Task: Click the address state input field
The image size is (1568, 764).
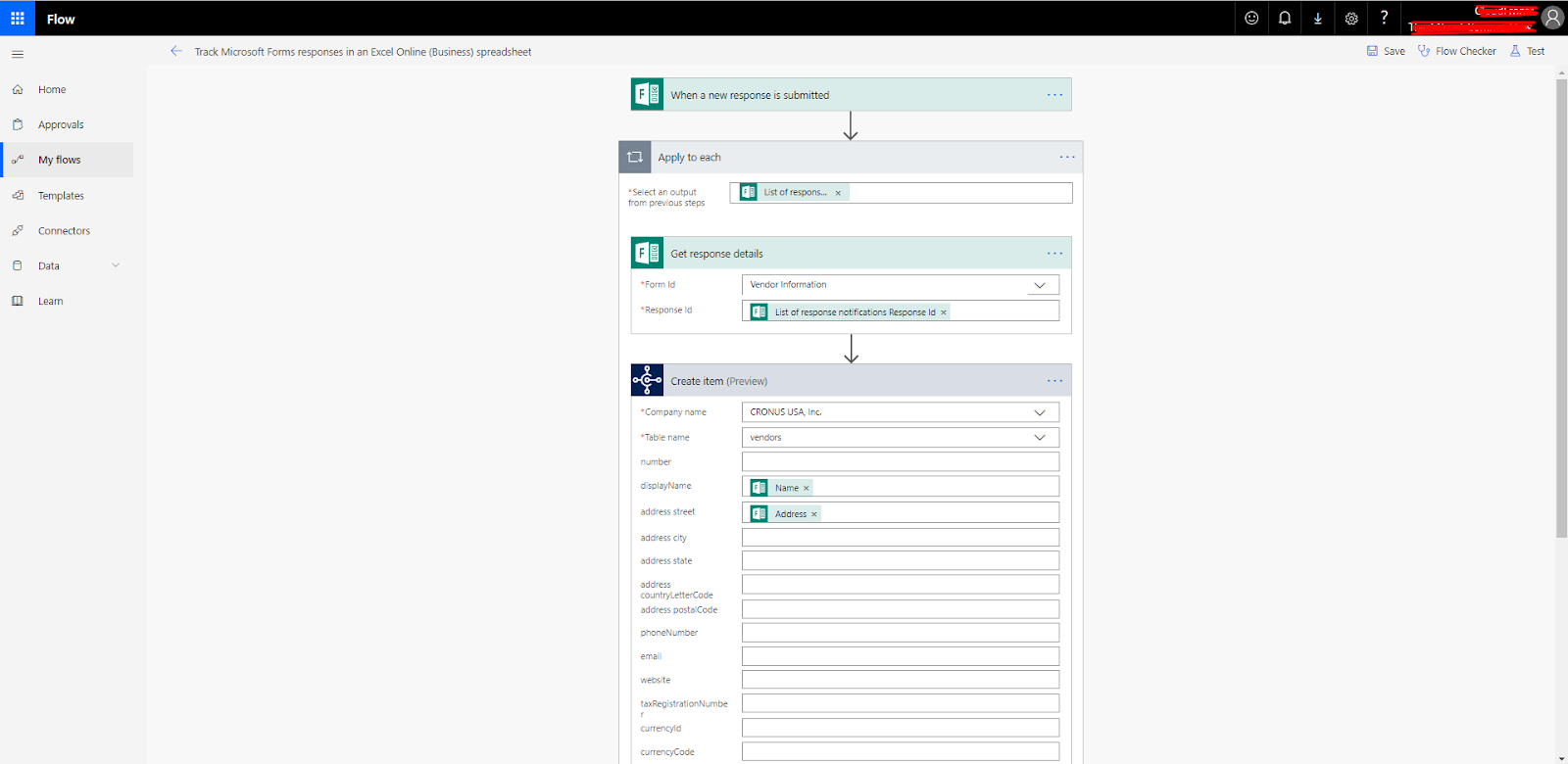Action: 901,560
